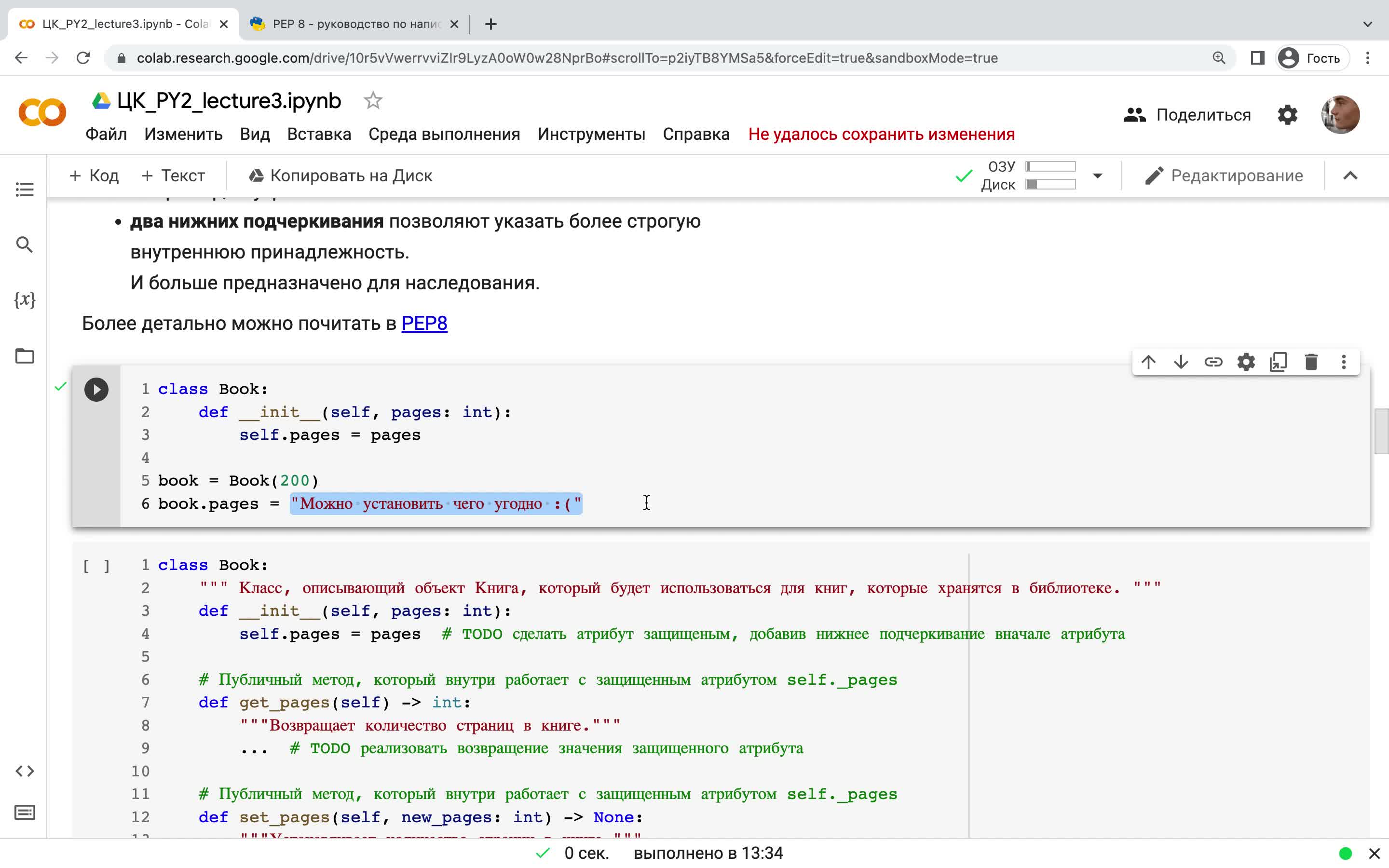The width and height of the screenshot is (1389, 868).
Task: Click the notebook title ЦК_PY2_lecture3.ipynb
Action: [x=229, y=101]
